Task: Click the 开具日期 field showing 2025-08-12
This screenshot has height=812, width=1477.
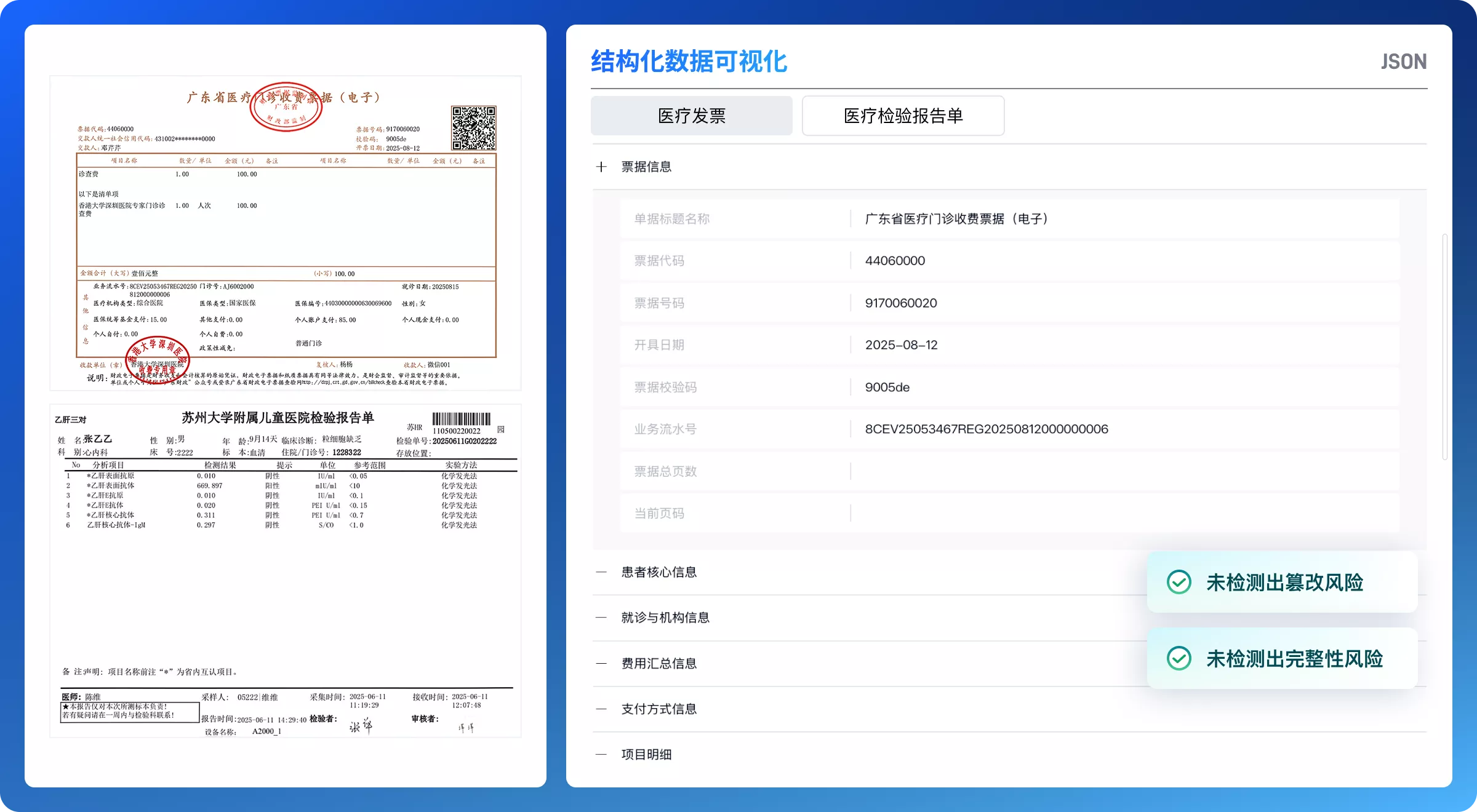Action: (x=901, y=344)
